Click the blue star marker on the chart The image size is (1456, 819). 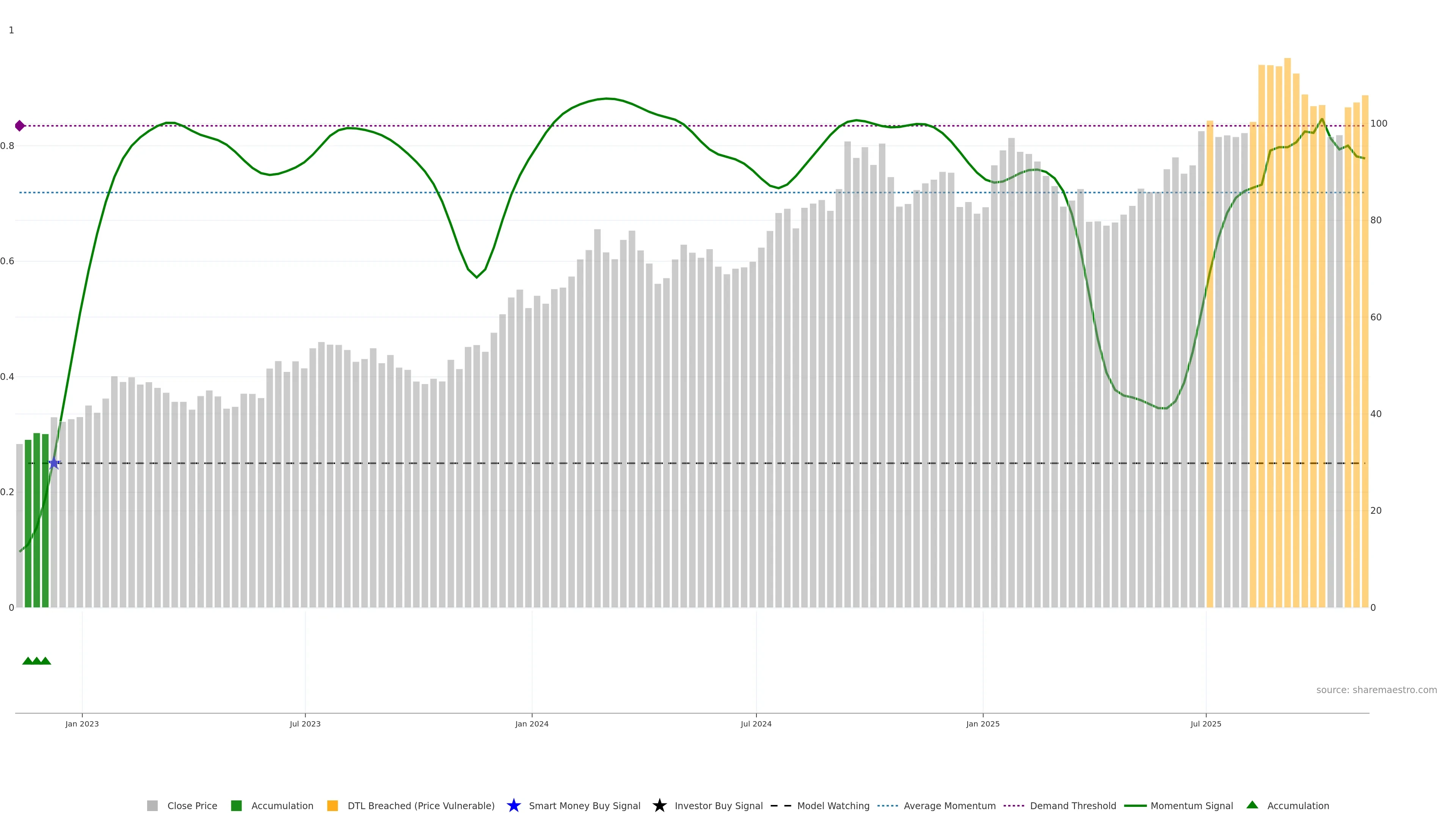(x=54, y=463)
